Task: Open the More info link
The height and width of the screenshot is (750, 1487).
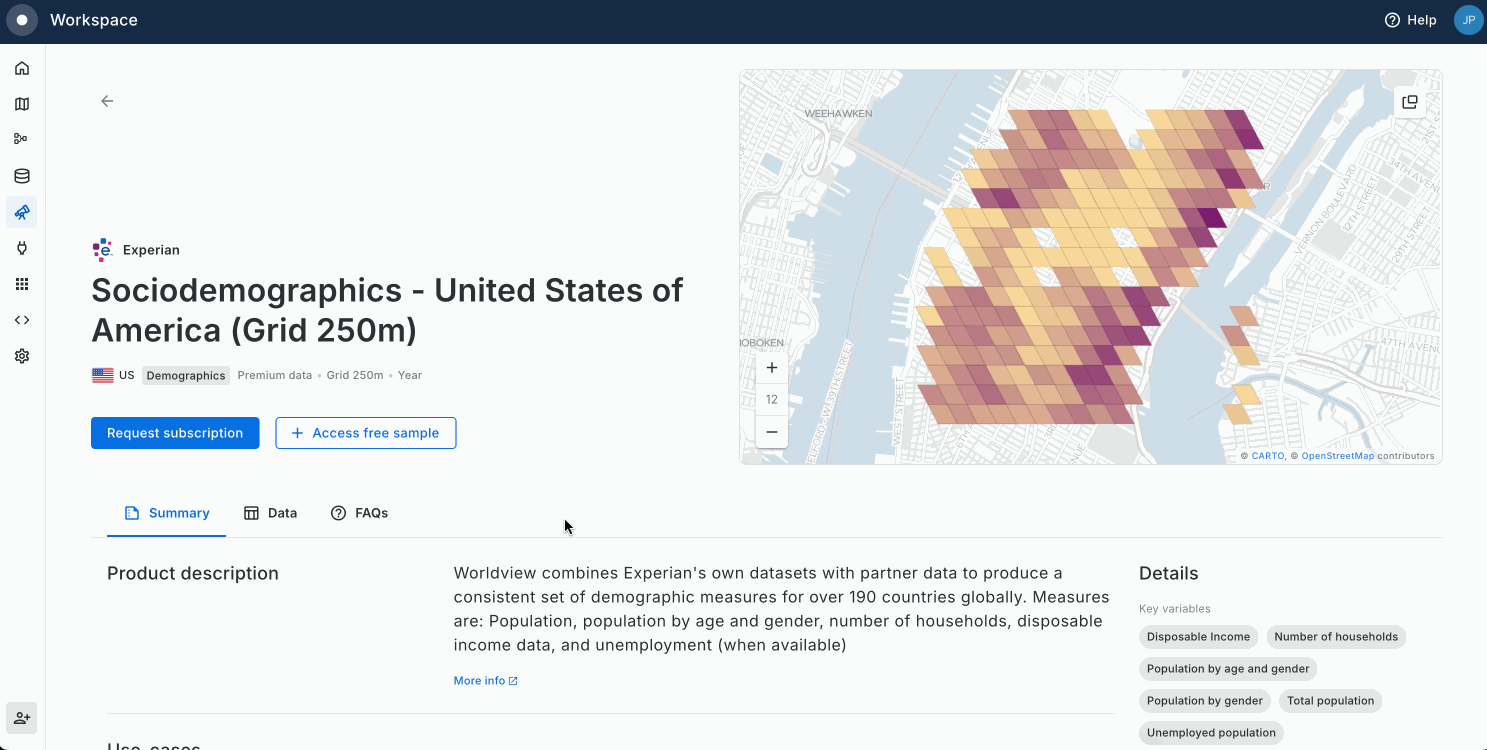Action: coord(485,681)
